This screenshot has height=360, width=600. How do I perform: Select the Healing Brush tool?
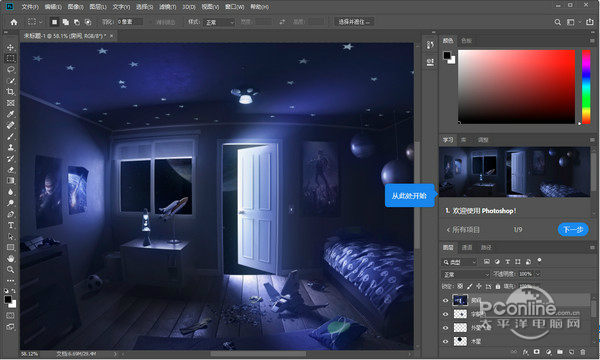[x=10, y=125]
